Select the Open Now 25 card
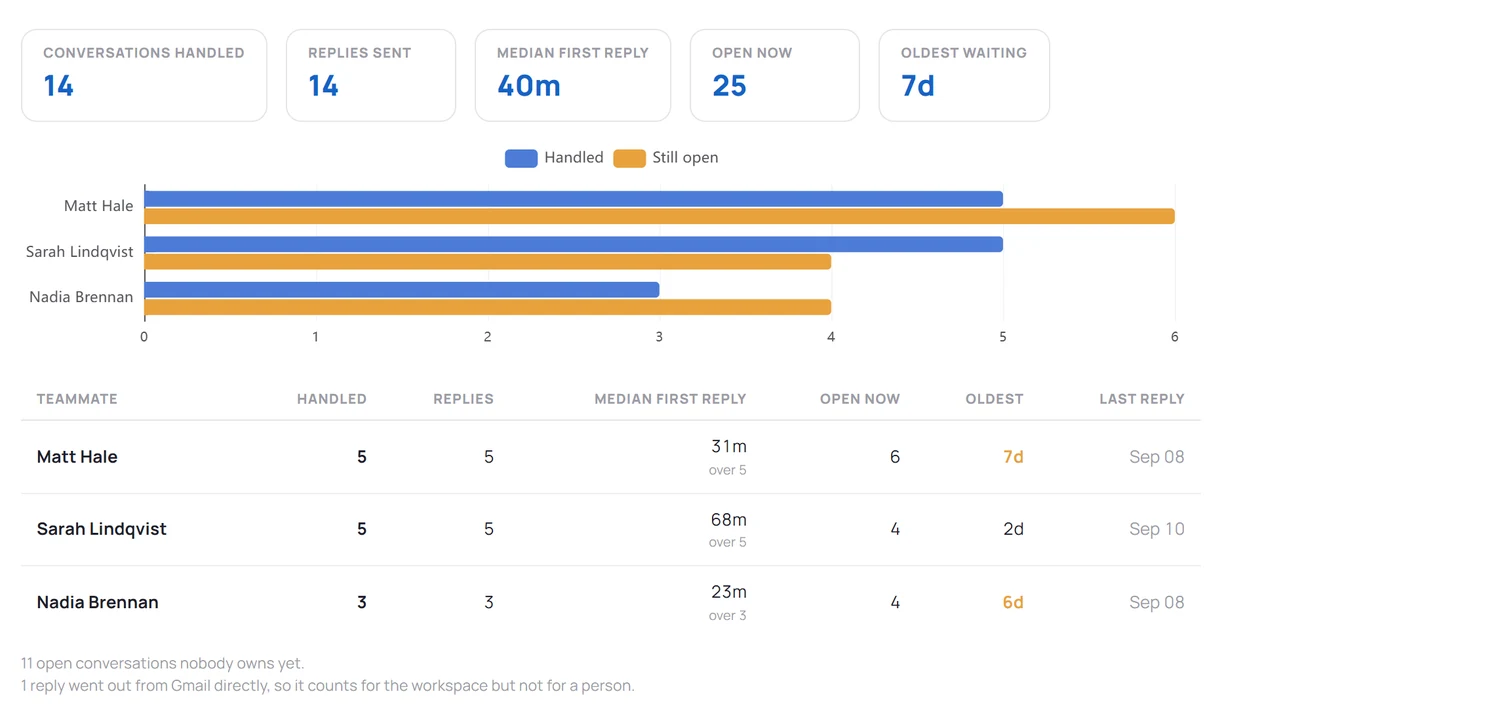This screenshot has height=717, width=1500. coord(775,75)
